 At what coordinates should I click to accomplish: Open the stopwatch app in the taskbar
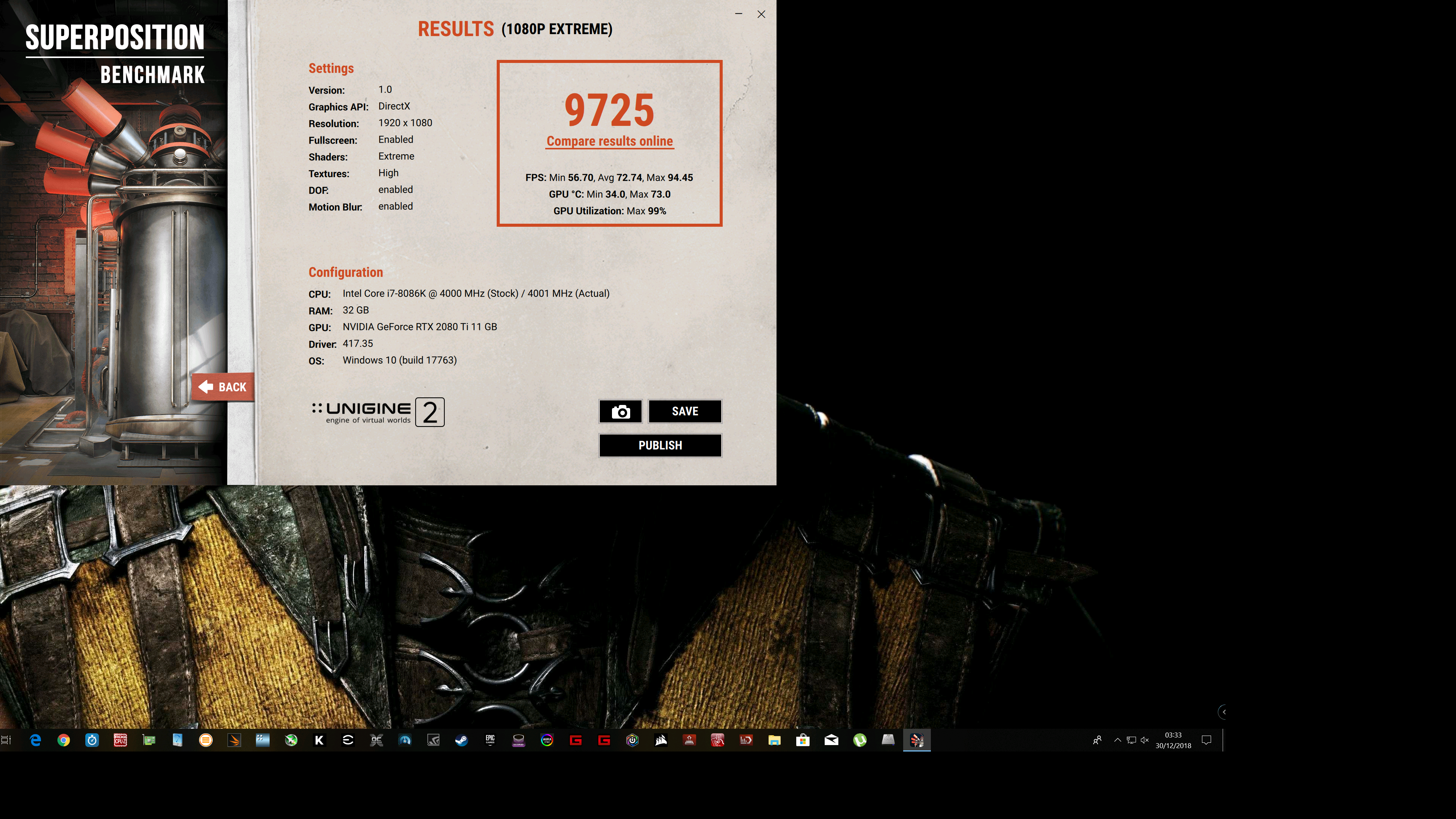[x=91, y=741]
